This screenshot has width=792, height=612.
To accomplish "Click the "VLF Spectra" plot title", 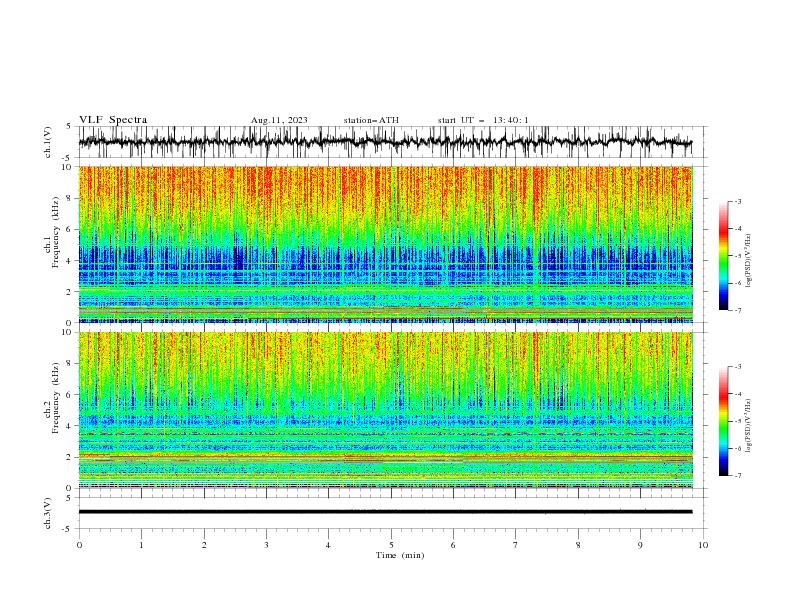I will [113, 120].
